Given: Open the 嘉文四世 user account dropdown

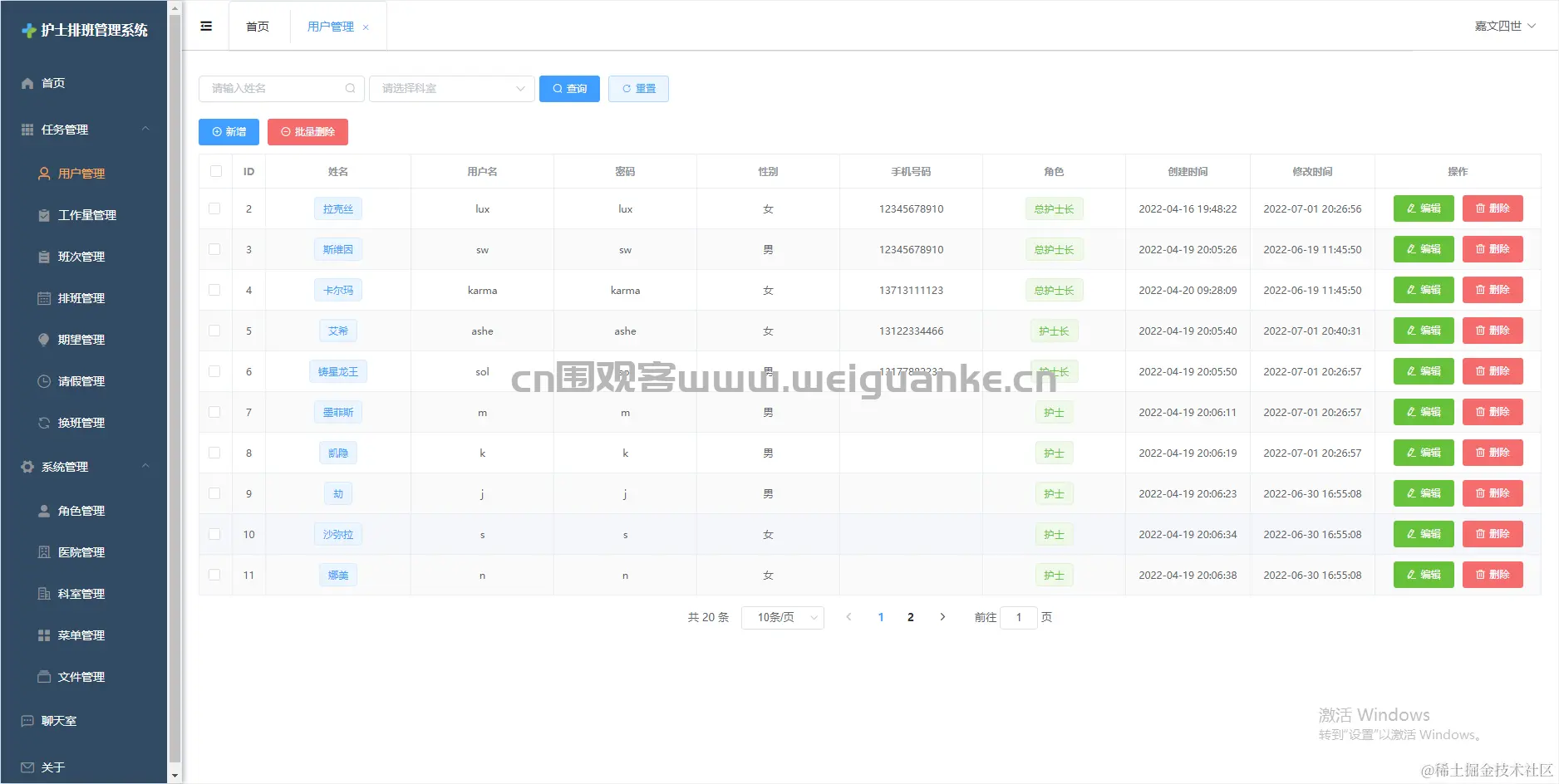Looking at the screenshot, I should [1505, 26].
